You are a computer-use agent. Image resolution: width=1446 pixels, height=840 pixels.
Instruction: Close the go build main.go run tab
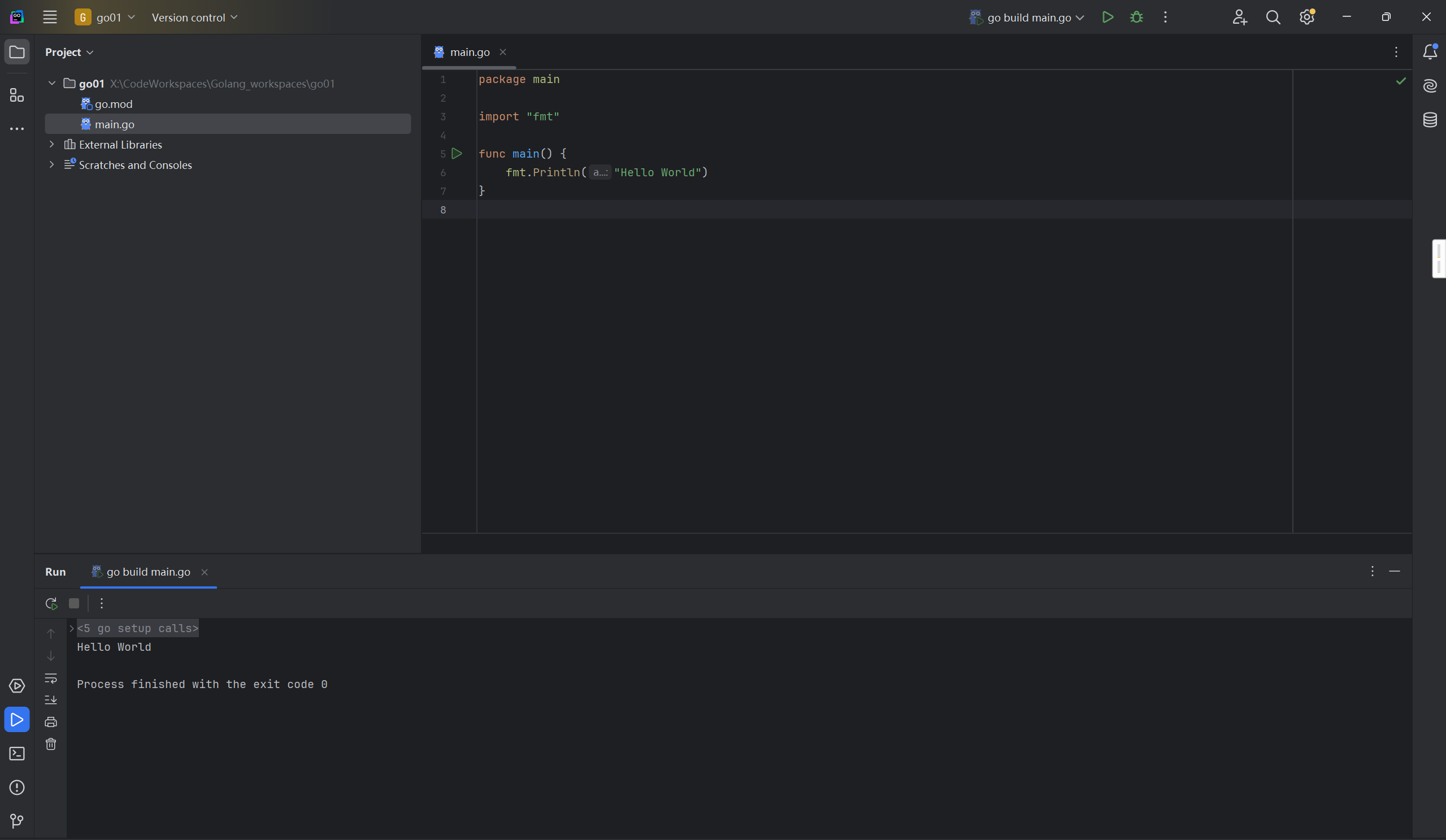pos(205,572)
